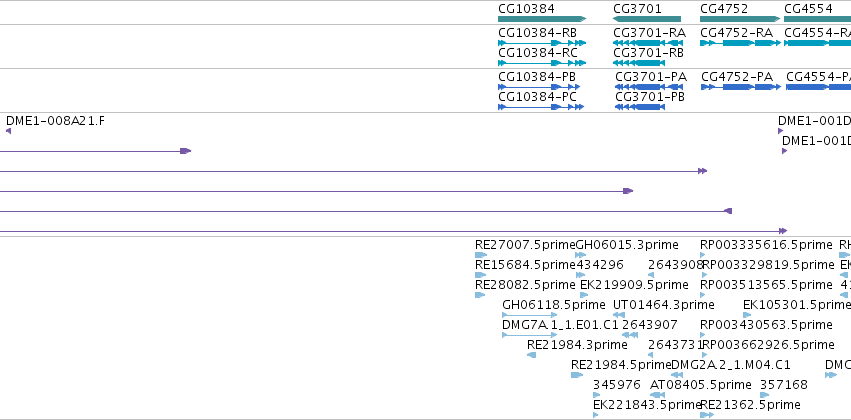
Task: Click protein CG3701-PB feature
Action: click(x=640, y=107)
